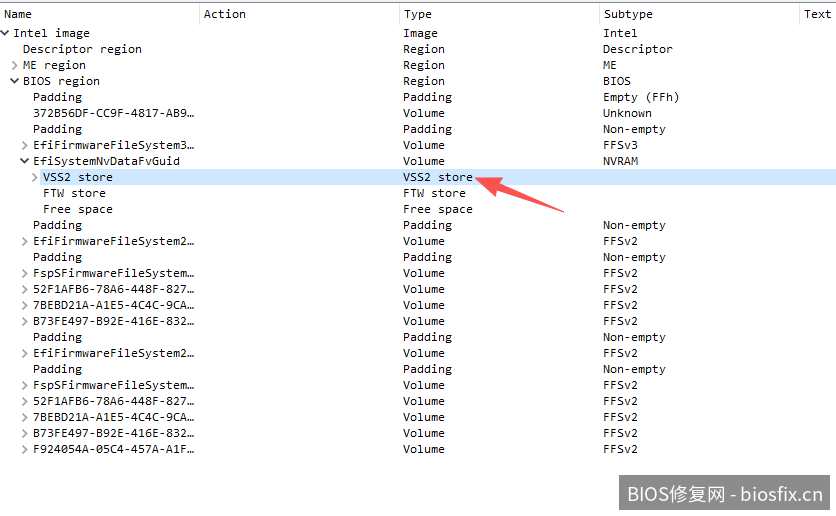Select the Descriptor region row
This screenshot has height=516, width=836.
(82, 49)
